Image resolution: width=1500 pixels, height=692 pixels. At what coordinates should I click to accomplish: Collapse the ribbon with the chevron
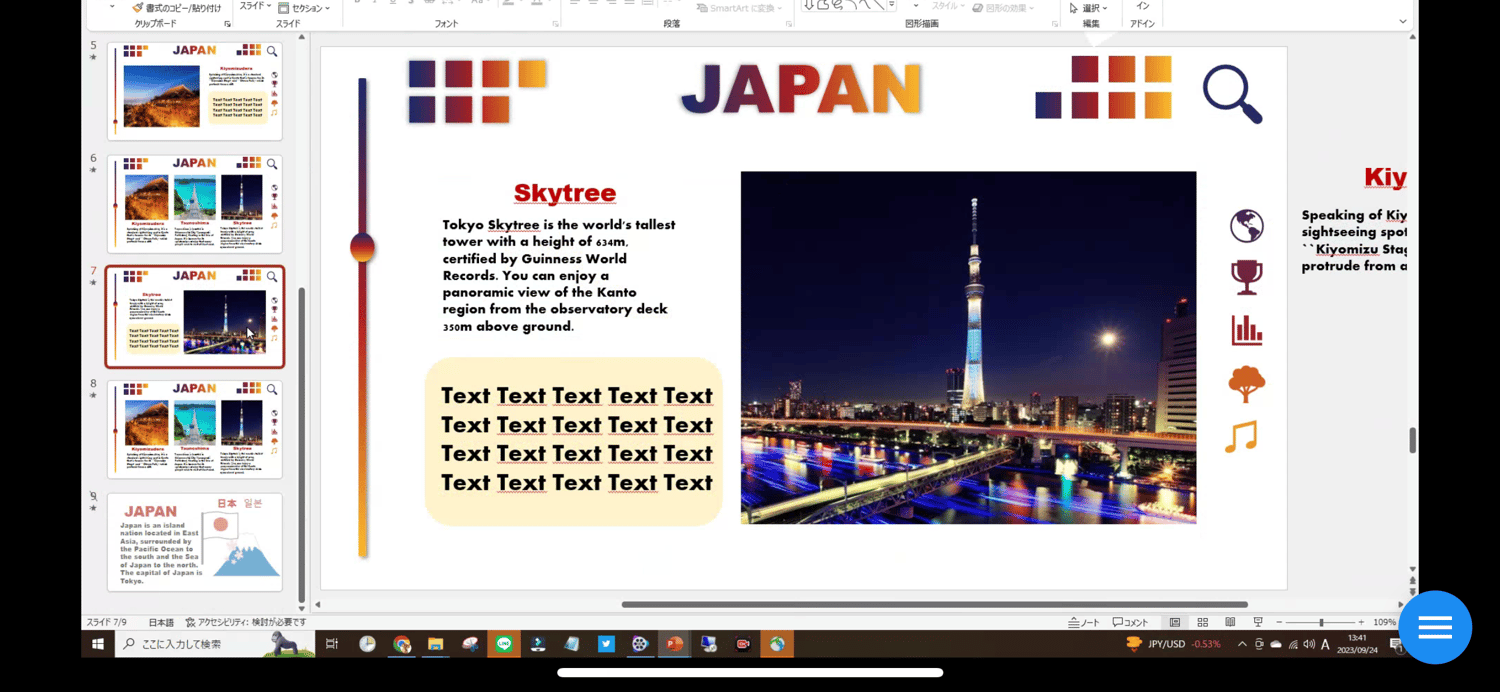click(1403, 22)
